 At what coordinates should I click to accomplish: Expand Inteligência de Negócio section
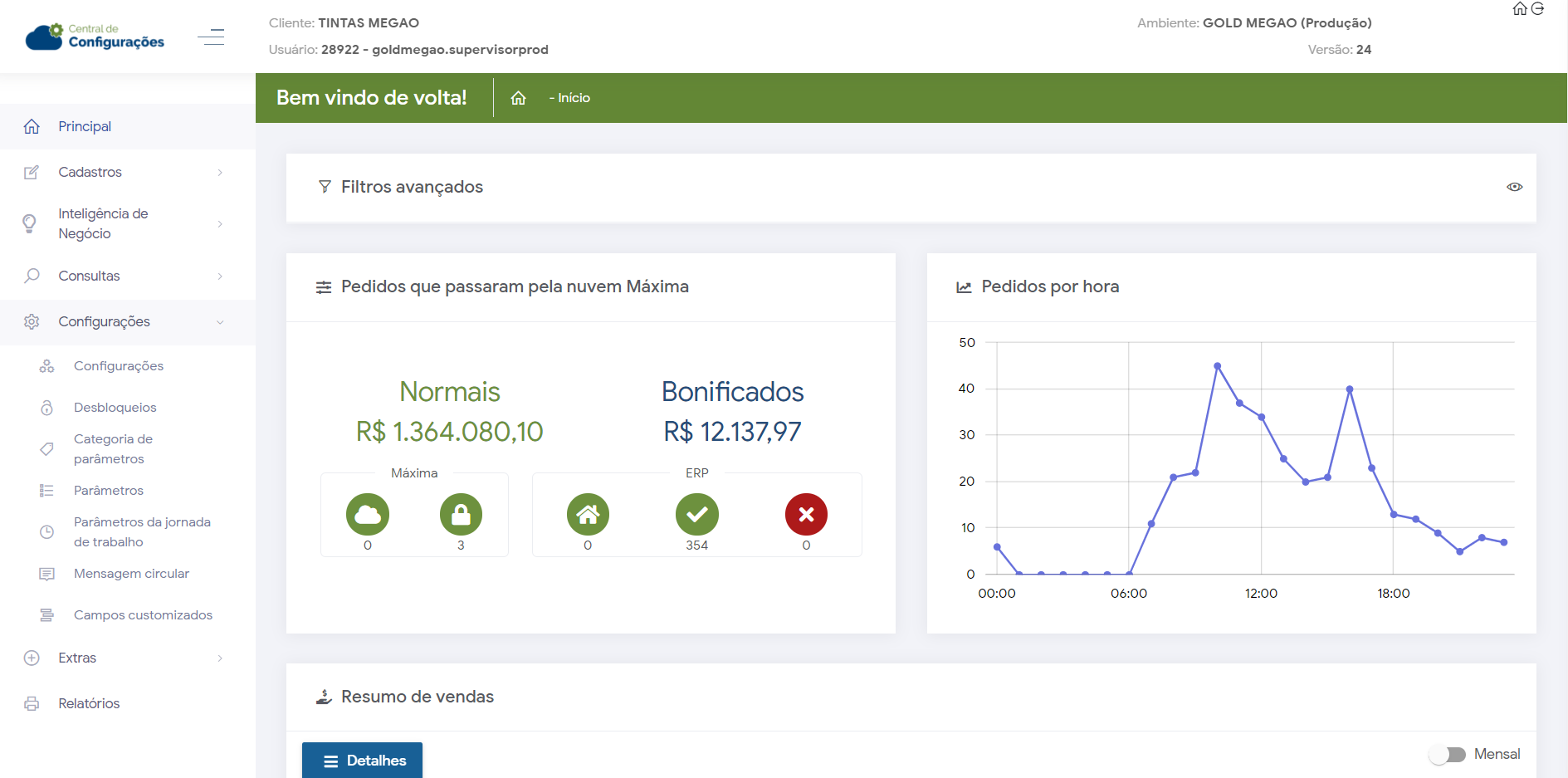point(127,223)
